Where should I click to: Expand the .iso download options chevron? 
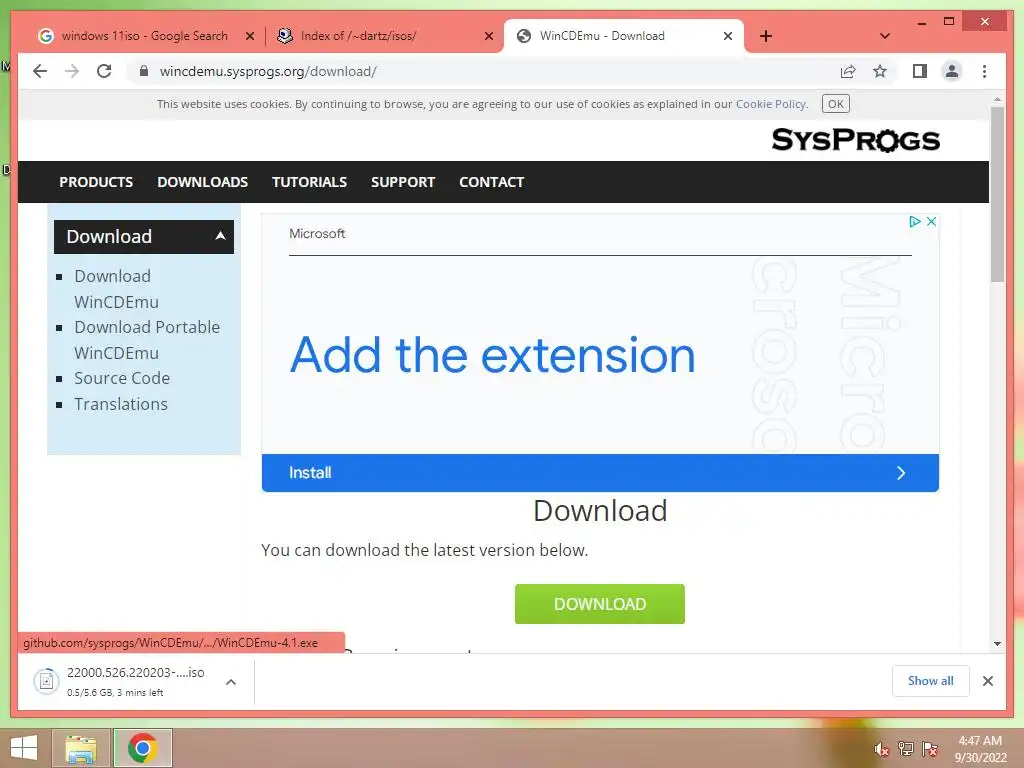pyautogui.click(x=231, y=682)
